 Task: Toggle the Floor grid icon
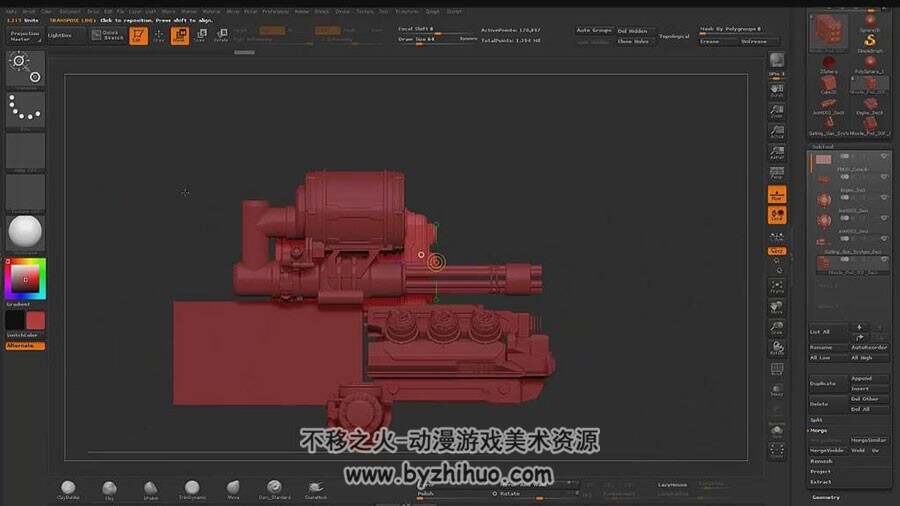(x=777, y=194)
